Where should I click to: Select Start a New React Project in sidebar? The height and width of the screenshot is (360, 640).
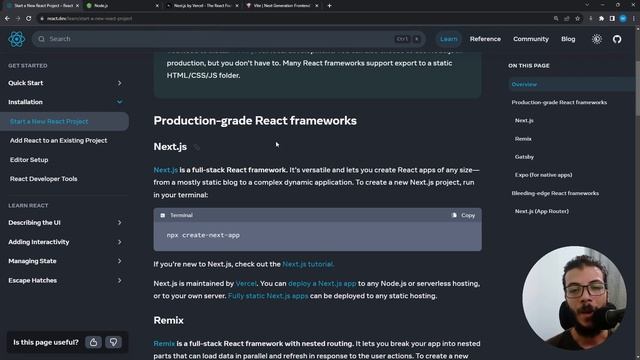pyautogui.click(x=64, y=122)
